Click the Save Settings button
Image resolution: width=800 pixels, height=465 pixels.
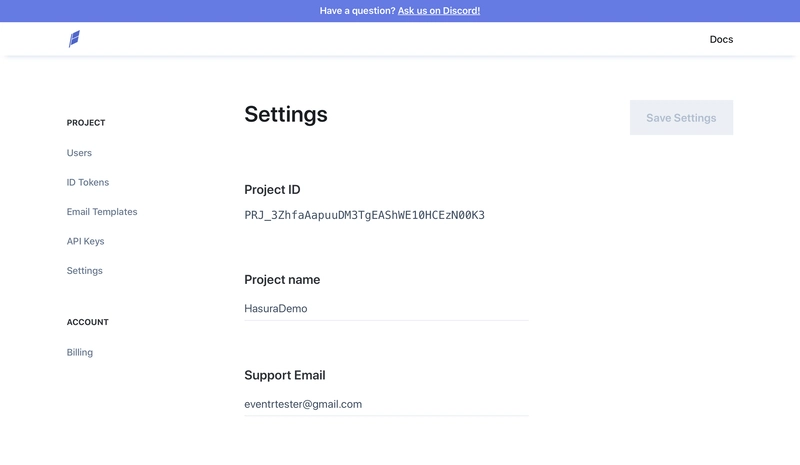681,117
